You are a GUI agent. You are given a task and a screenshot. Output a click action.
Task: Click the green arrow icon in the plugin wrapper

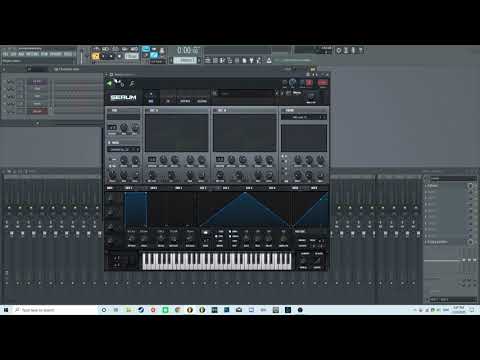(x=109, y=83)
